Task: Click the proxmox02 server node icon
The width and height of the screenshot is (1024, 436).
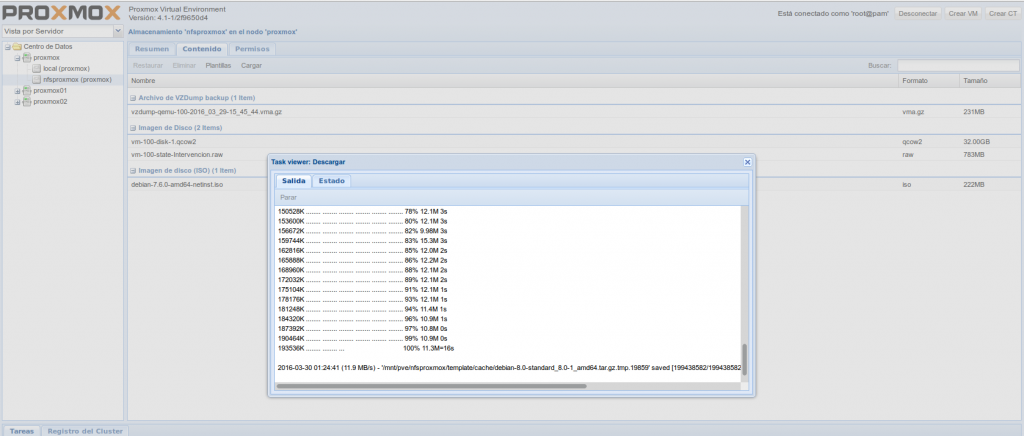Action: coord(27,101)
